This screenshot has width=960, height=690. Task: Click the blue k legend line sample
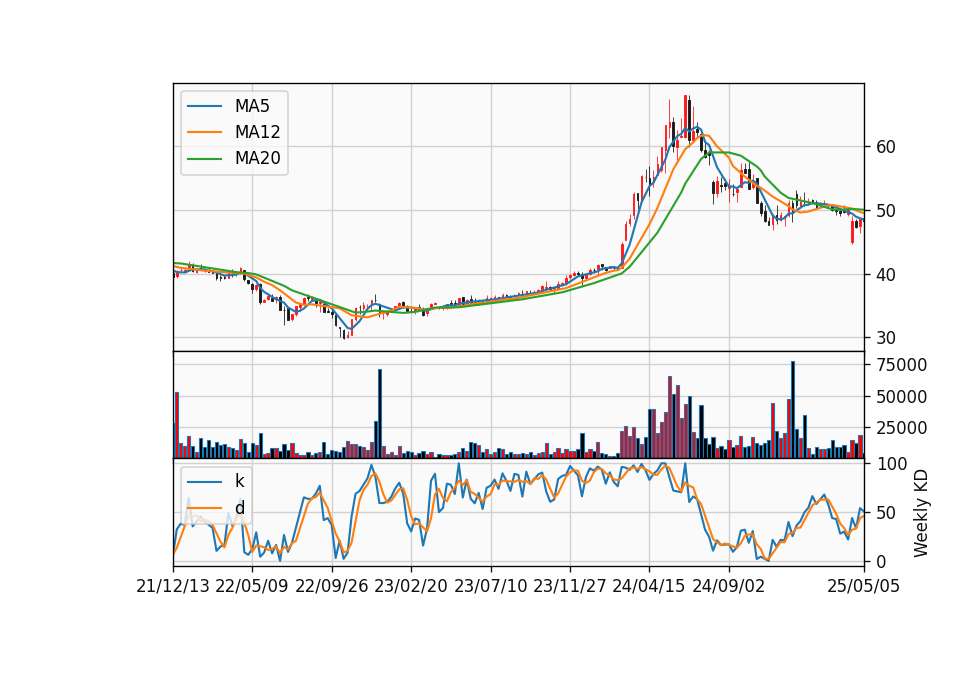[204, 482]
